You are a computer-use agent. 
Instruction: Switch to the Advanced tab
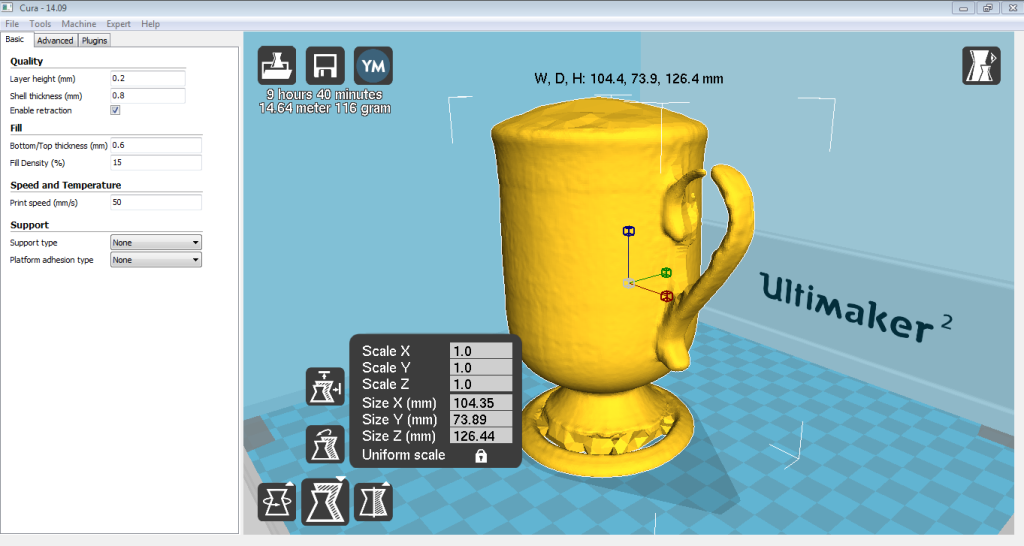coord(55,40)
